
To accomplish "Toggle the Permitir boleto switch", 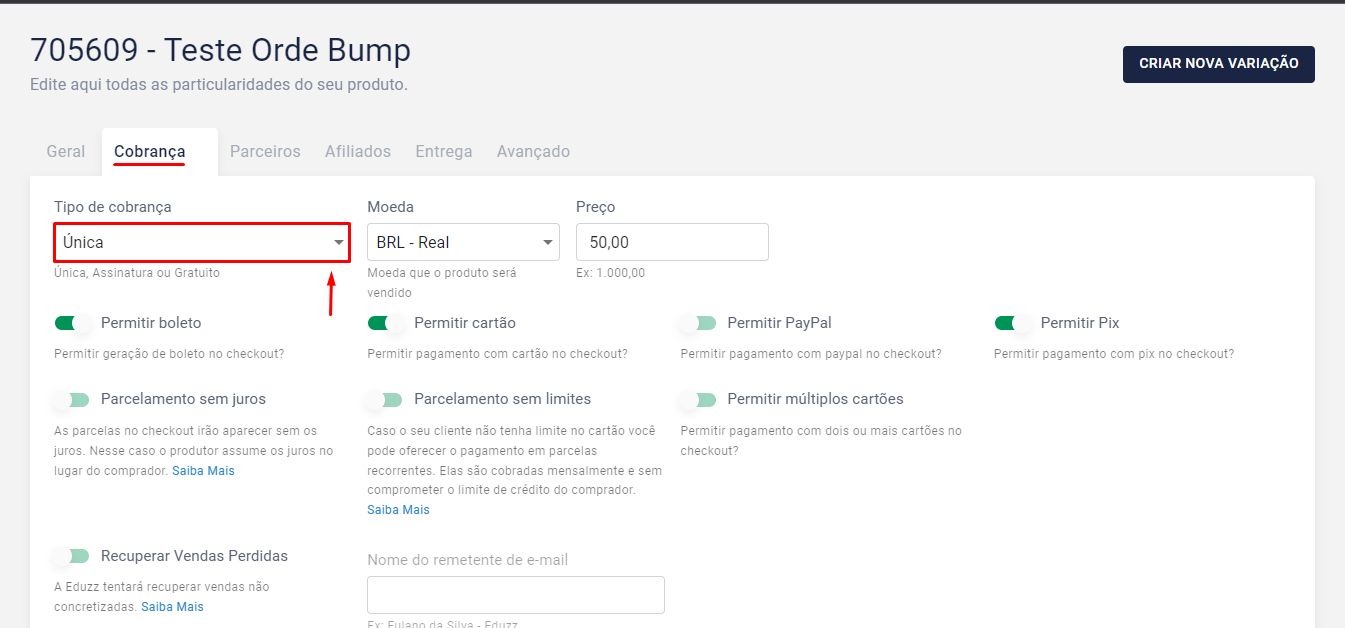I will coord(72,323).
